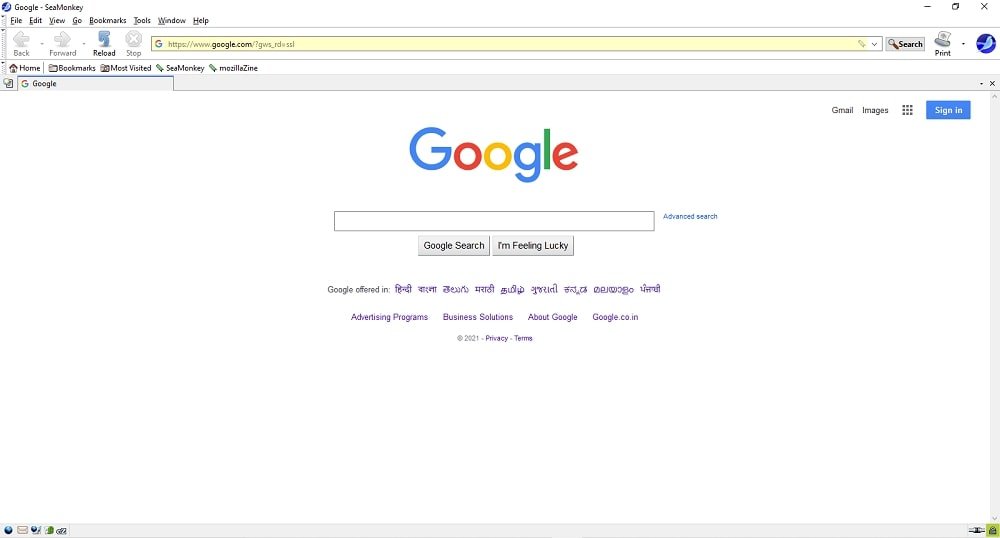The width and height of the screenshot is (1000, 538).
Task: Open the Bookmarks menu in menu bar
Action: (x=107, y=20)
